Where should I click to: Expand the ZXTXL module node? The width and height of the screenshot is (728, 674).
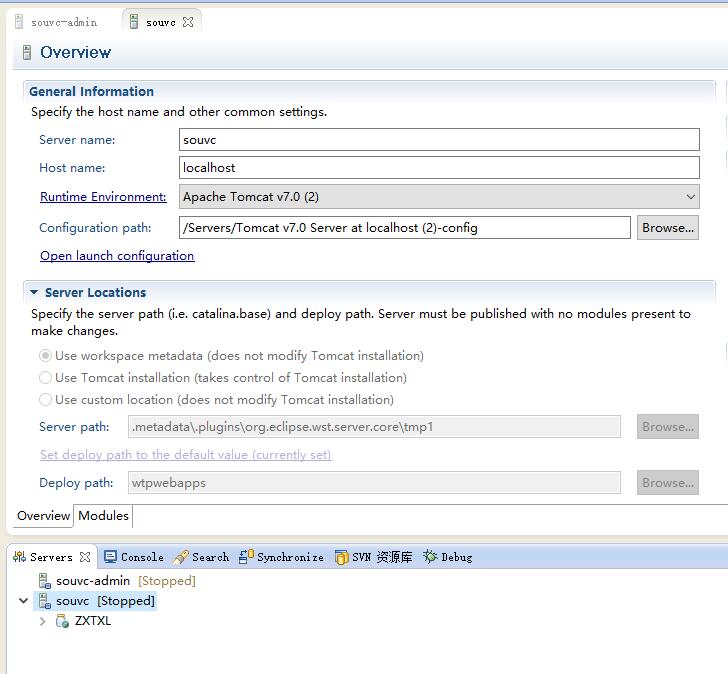(x=43, y=621)
